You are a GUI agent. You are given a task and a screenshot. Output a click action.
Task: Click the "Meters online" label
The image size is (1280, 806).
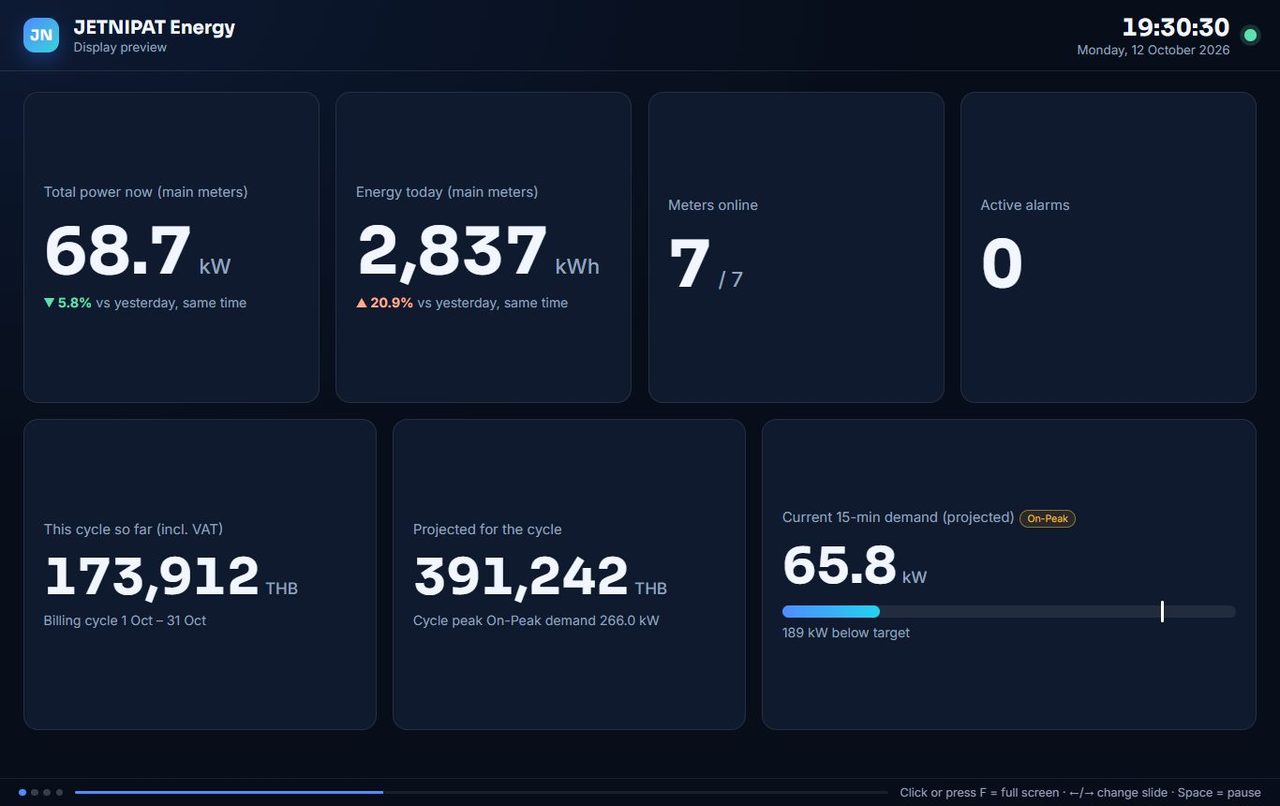(713, 205)
